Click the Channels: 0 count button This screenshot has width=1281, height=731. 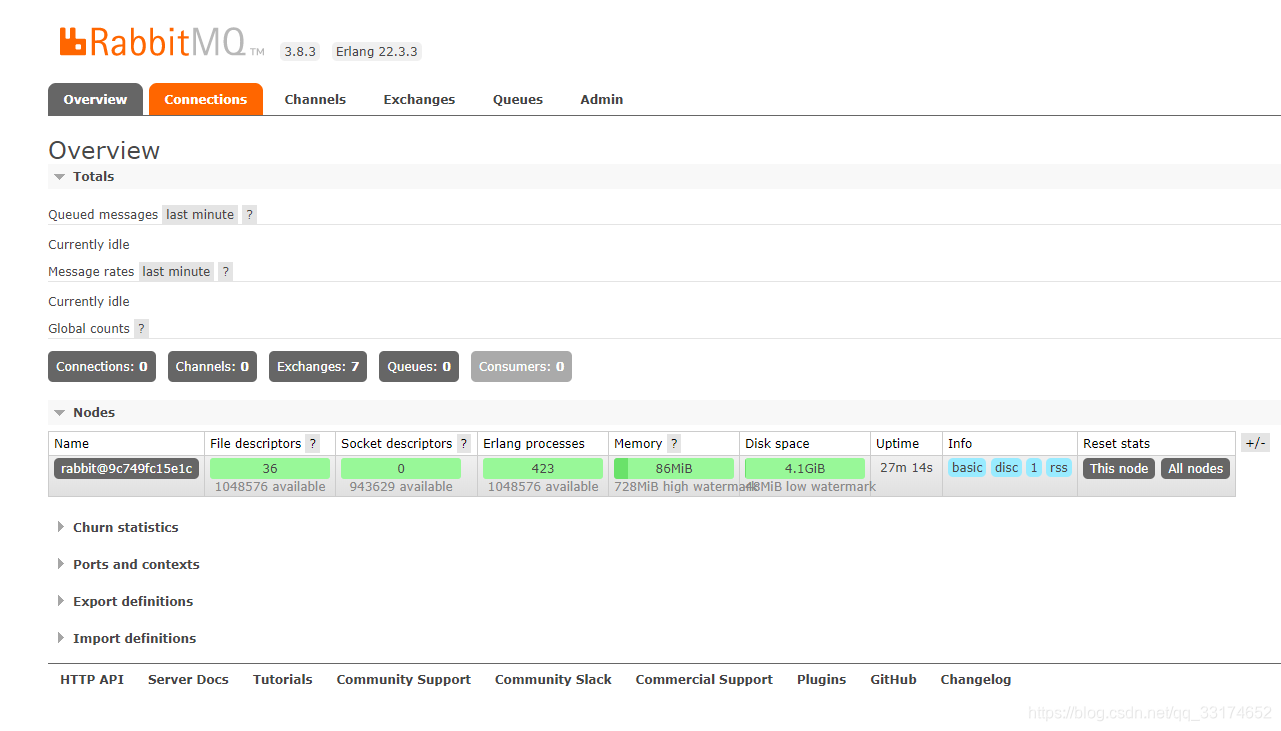tap(212, 366)
